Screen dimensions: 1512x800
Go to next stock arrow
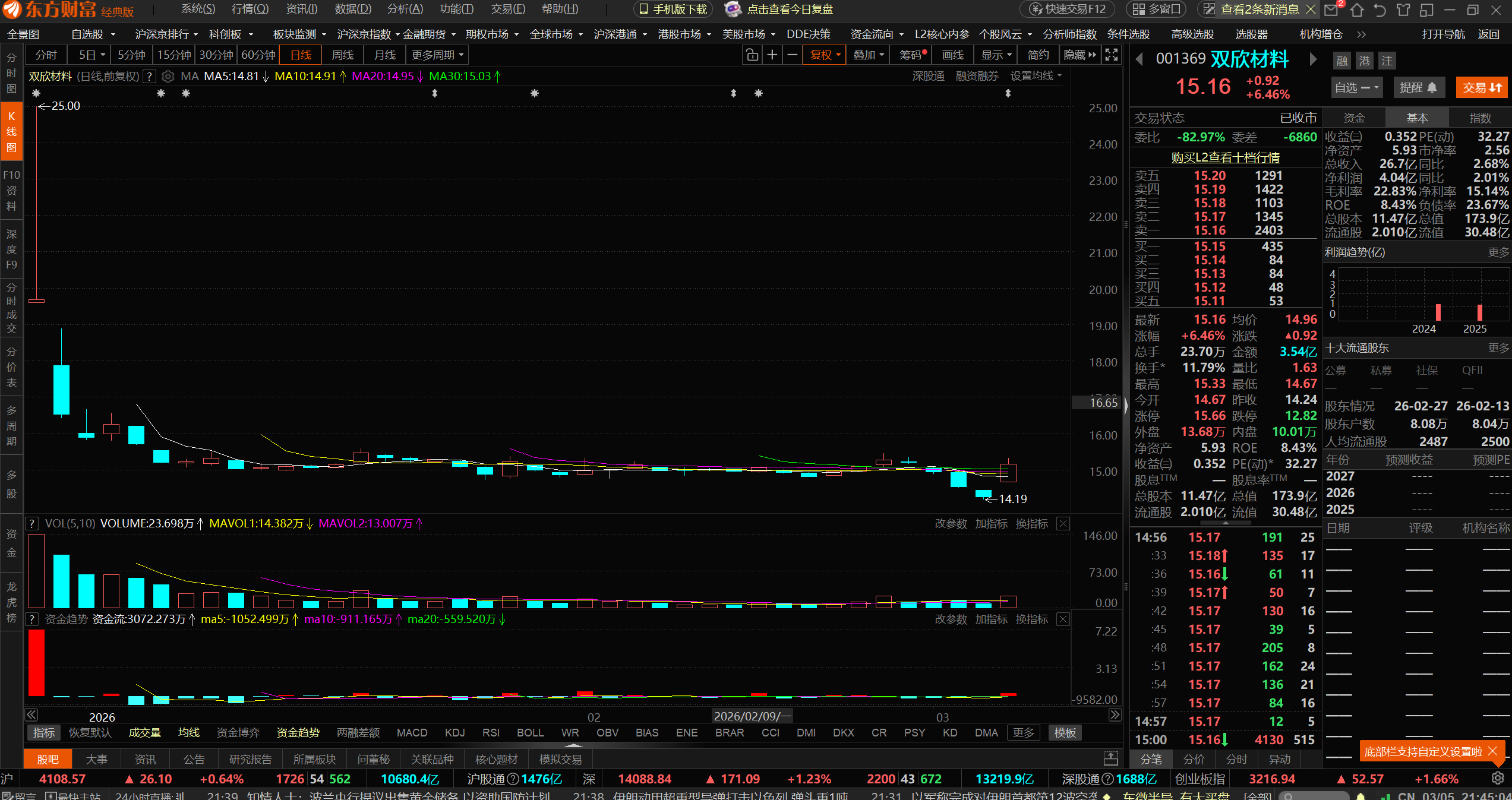click(1313, 59)
